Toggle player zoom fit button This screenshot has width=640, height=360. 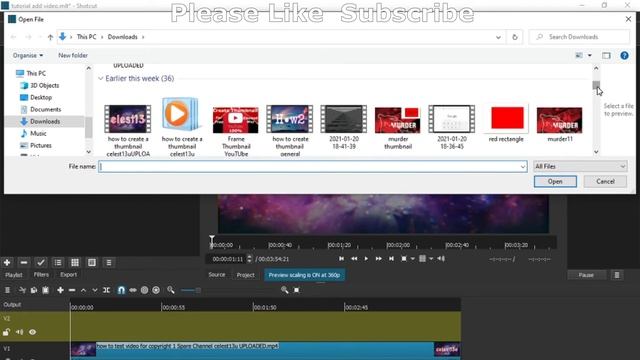coord(404,258)
